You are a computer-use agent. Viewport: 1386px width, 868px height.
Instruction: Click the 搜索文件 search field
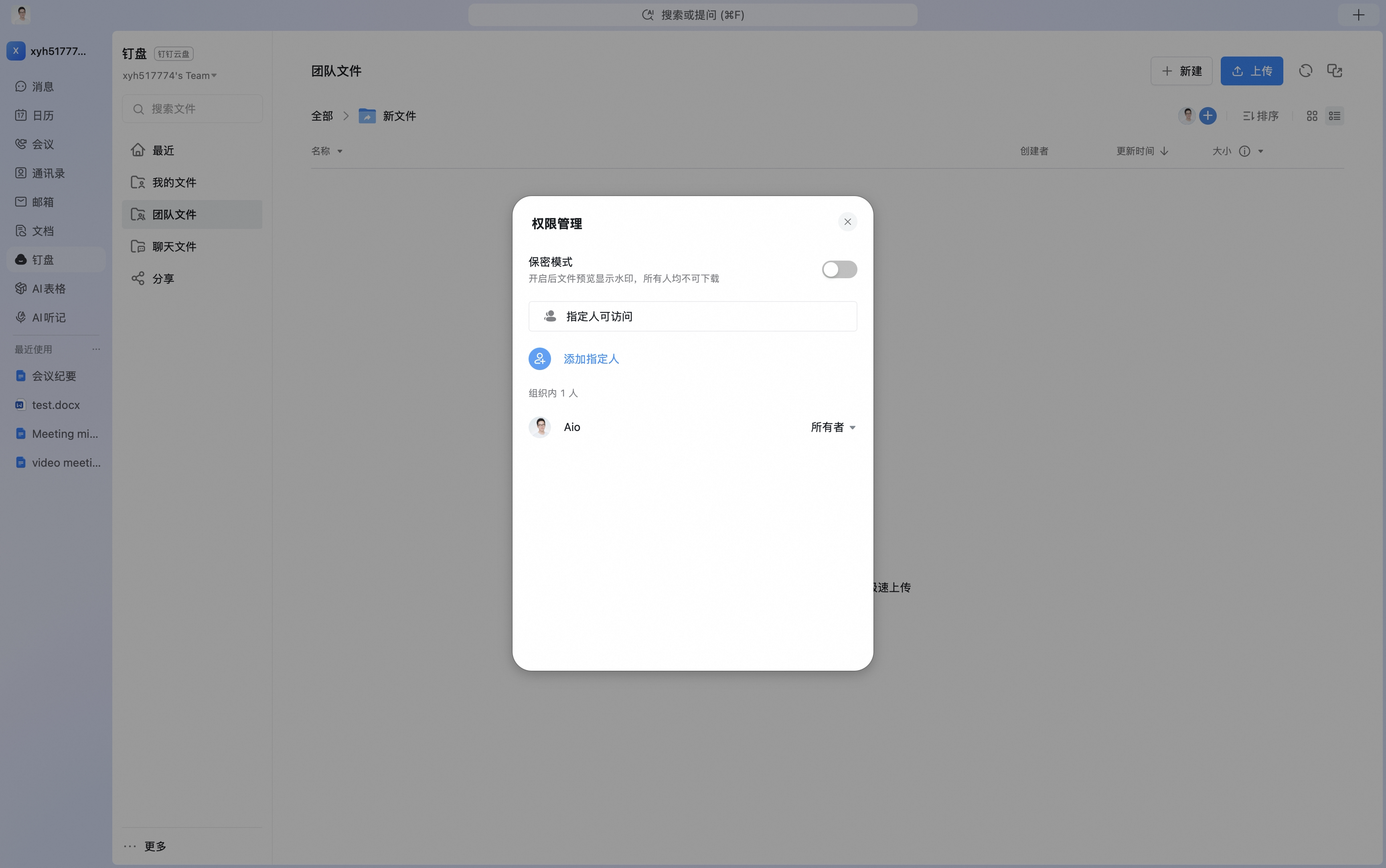click(192, 109)
